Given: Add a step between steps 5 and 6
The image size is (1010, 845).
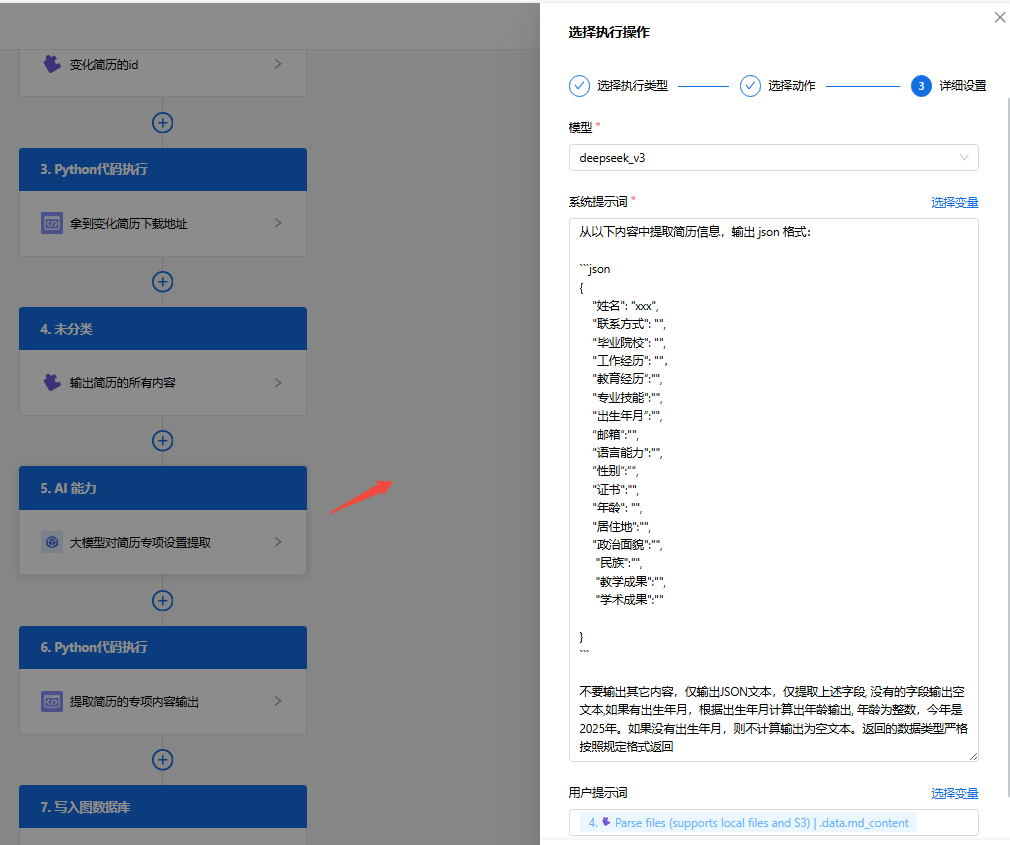Looking at the screenshot, I should pos(162,600).
